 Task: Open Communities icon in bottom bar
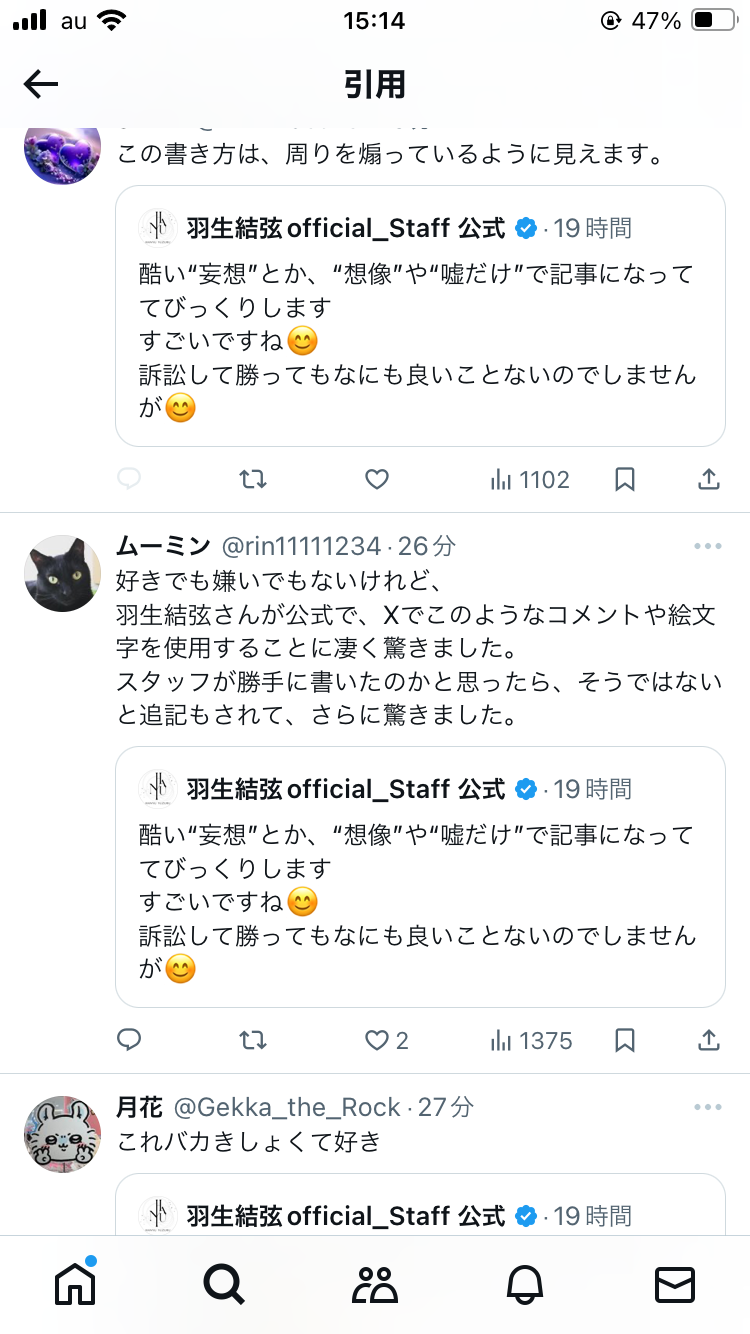click(375, 1284)
